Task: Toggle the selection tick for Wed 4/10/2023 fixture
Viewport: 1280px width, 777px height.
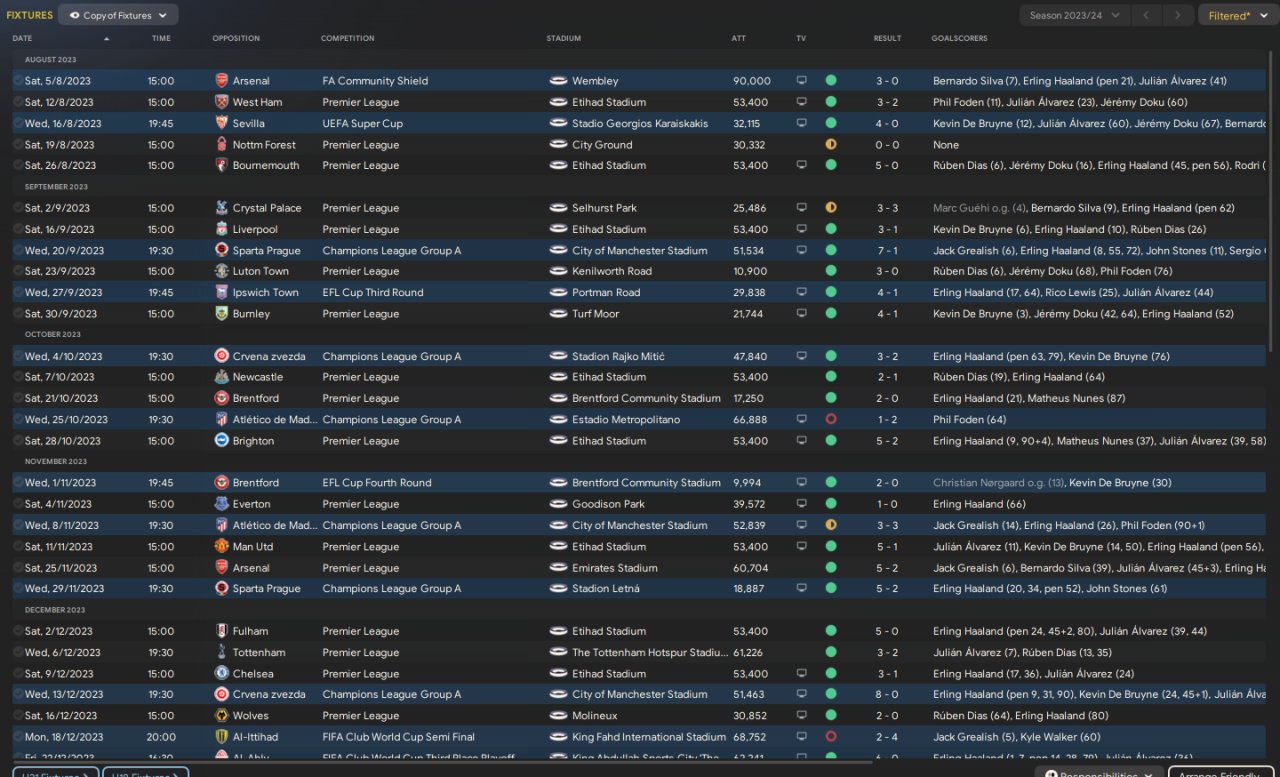Action: [18, 356]
